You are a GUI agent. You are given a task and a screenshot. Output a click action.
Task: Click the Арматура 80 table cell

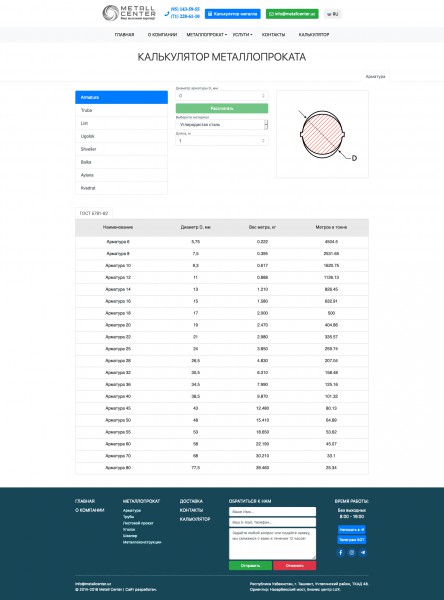click(x=118, y=468)
